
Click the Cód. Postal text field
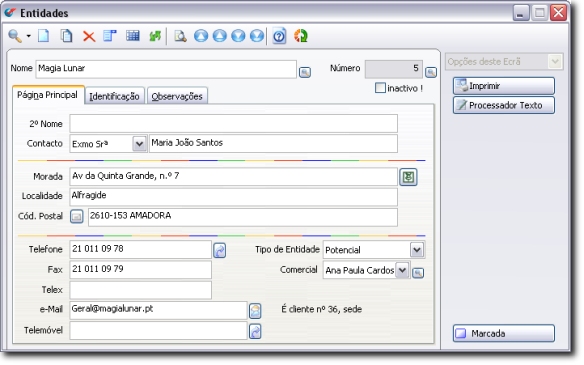pos(243,217)
